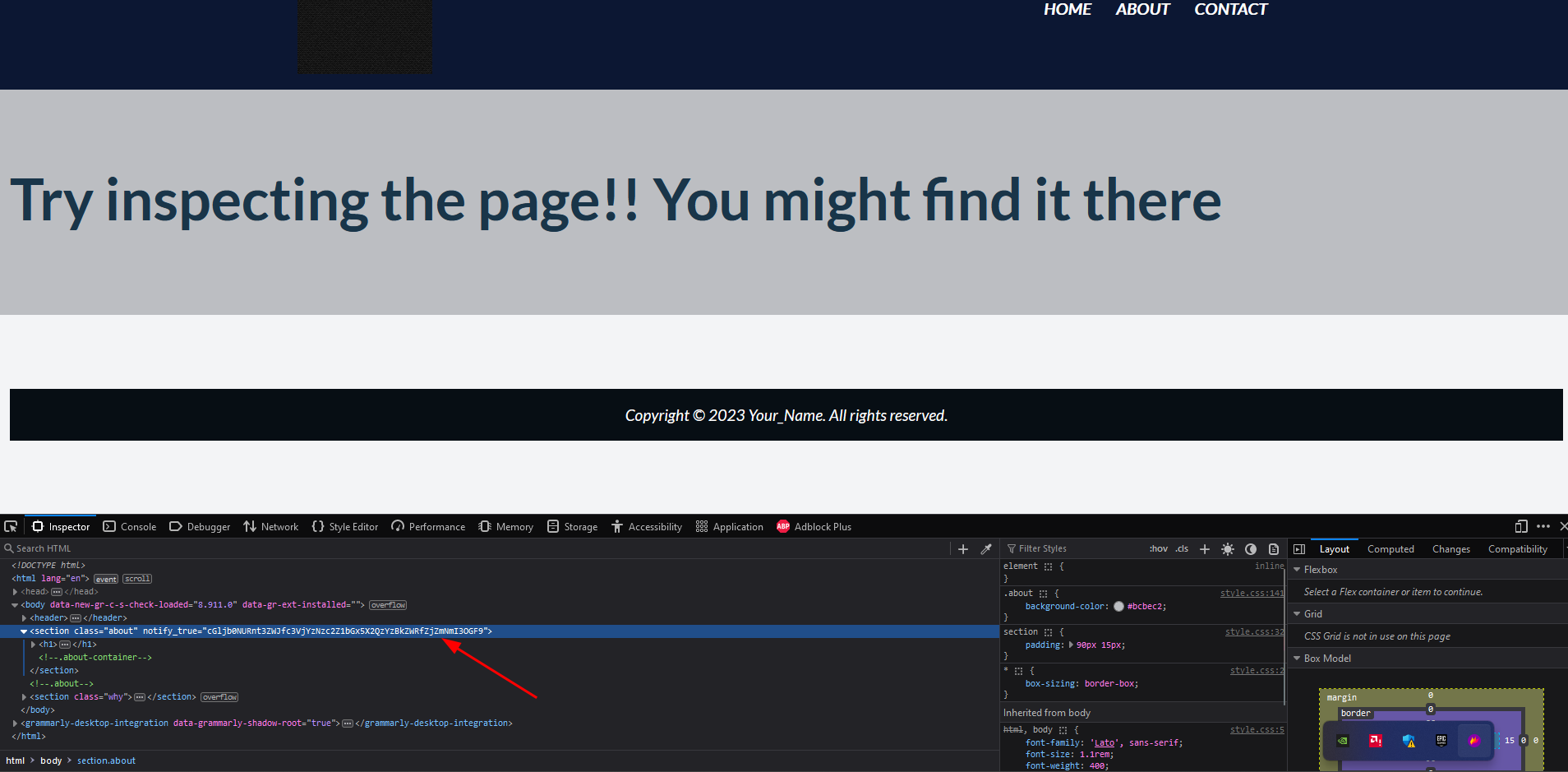
Task: Toggle print media simulation
Action: [x=1274, y=549]
